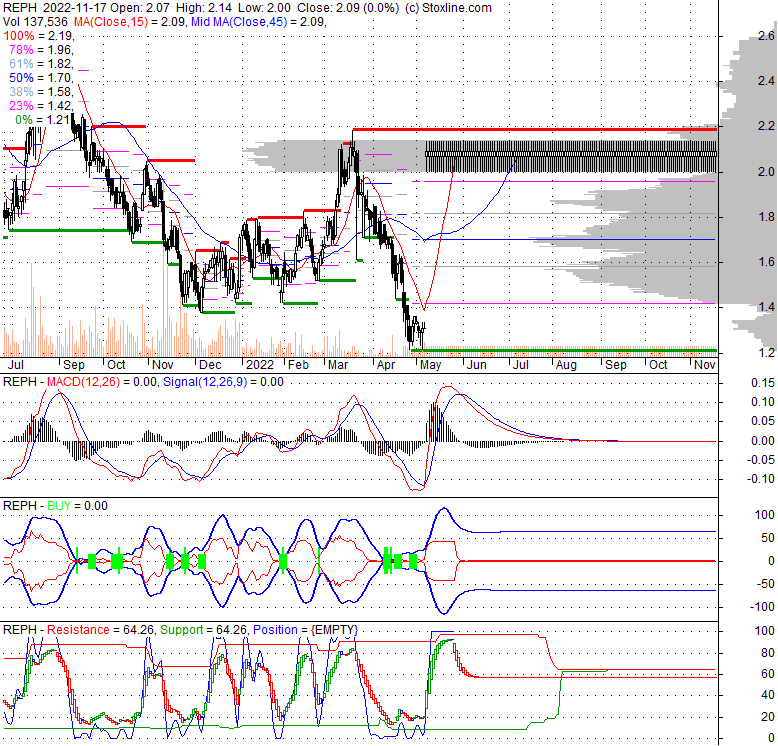Click the Close: 2.09 (0.0%) value
Image resolution: width=778 pixels, height=746 pixels.
348,8
